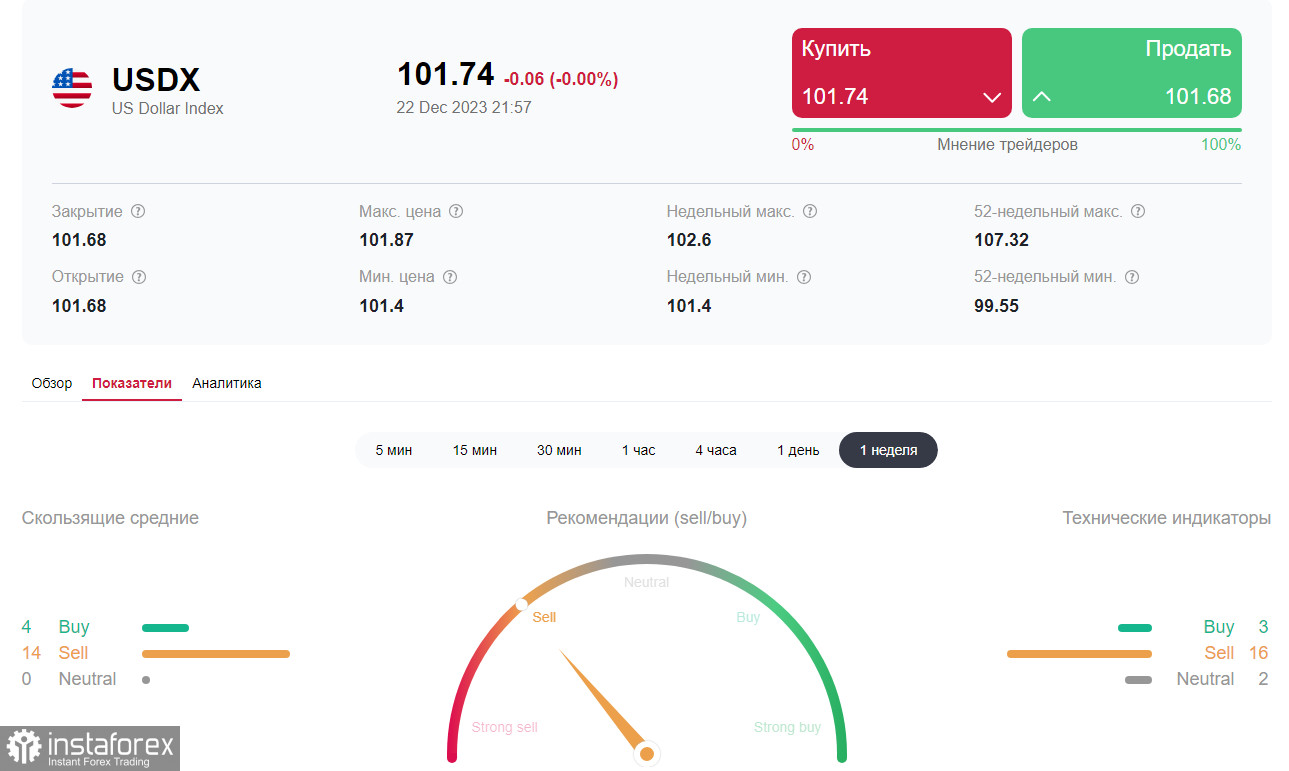This screenshot has height=771, width=1289.
Task: Select the 30 мин timeframe
Action: [x=559, y=450]
